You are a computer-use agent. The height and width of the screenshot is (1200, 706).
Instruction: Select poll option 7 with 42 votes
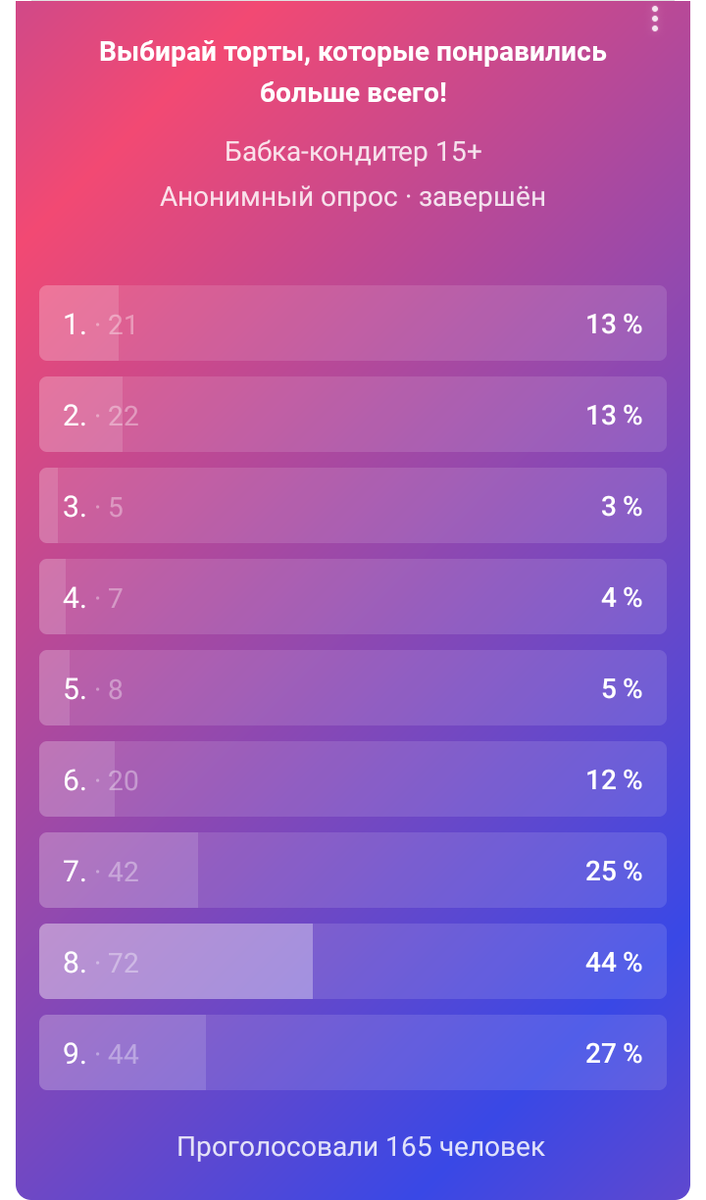(x=353, y=871)
